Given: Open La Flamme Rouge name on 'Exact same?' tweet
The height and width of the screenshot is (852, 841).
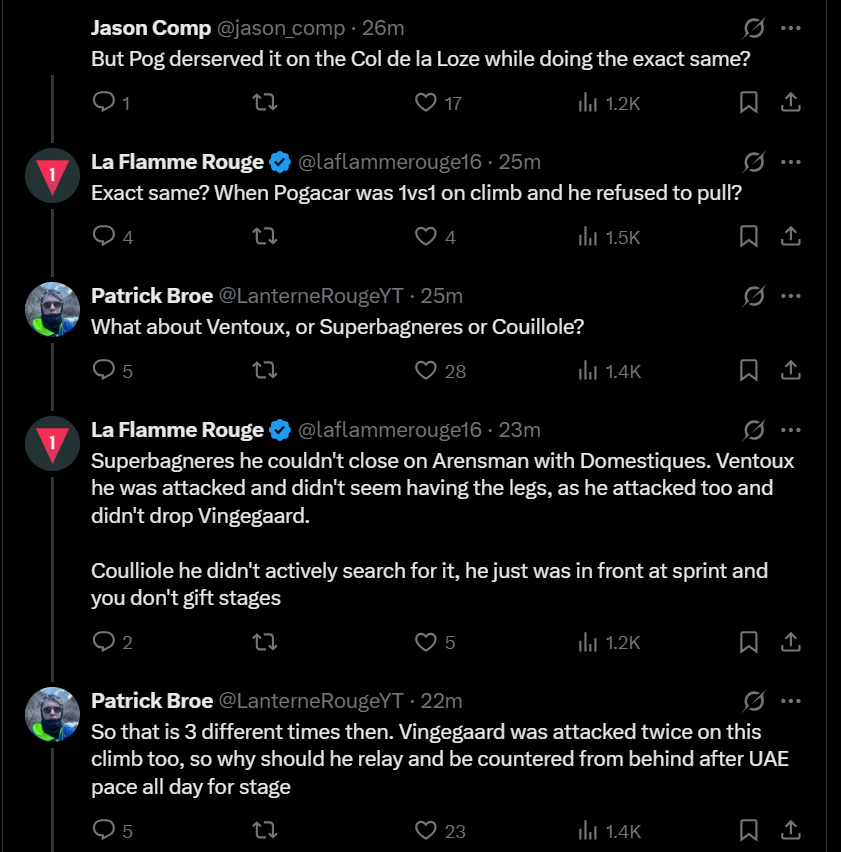Looking at the screenshot, I should point(177,162).
